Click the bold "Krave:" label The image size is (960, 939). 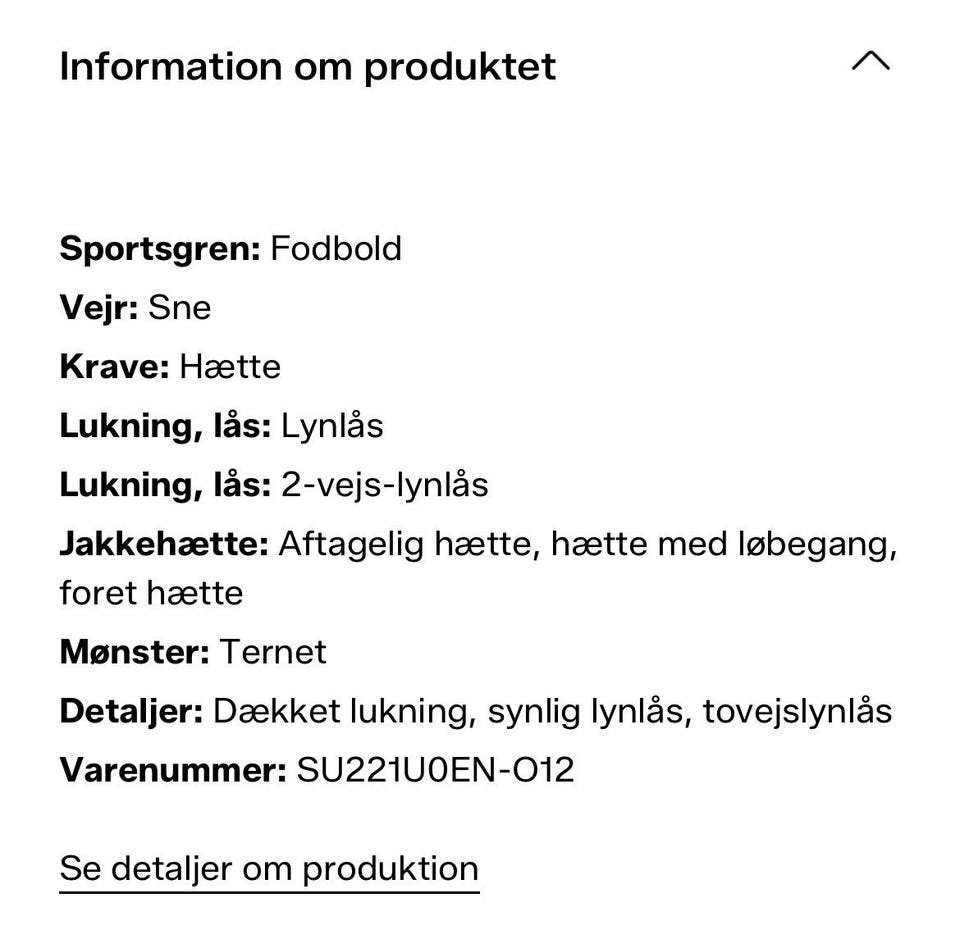tap(115, 366)
